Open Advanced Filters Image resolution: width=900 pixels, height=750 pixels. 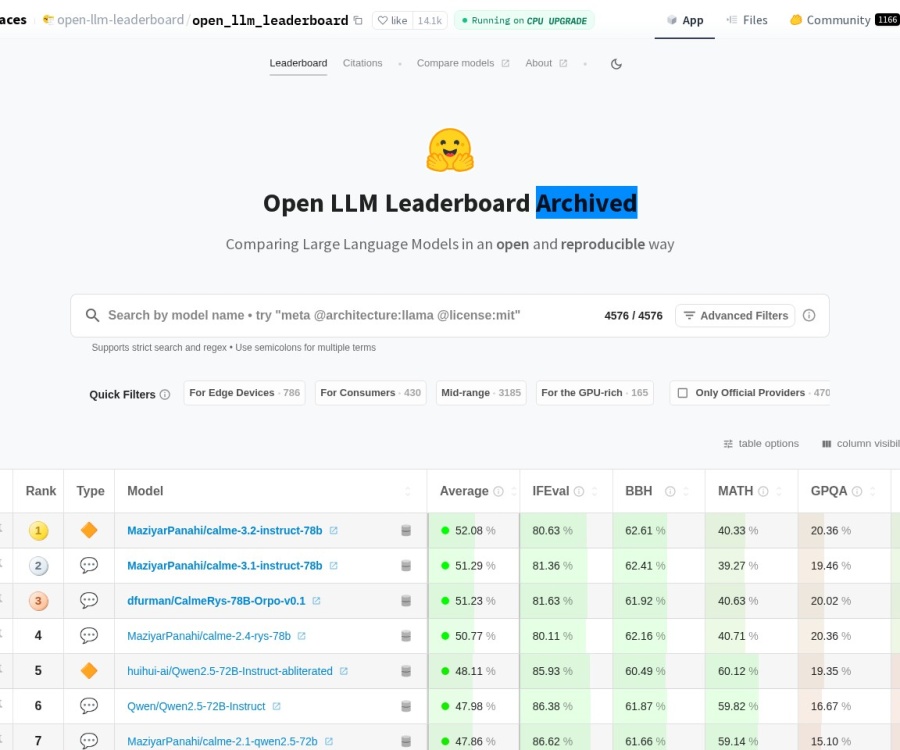[x=735, y=316]
